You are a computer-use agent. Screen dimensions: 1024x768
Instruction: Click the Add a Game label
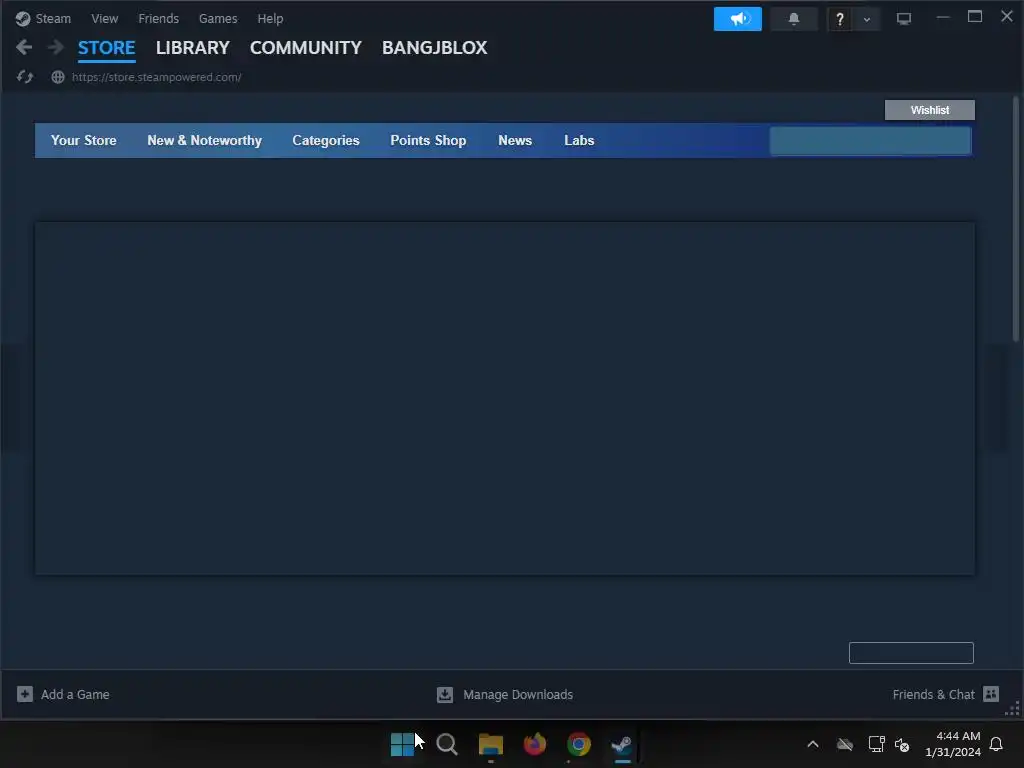(75, 694)
